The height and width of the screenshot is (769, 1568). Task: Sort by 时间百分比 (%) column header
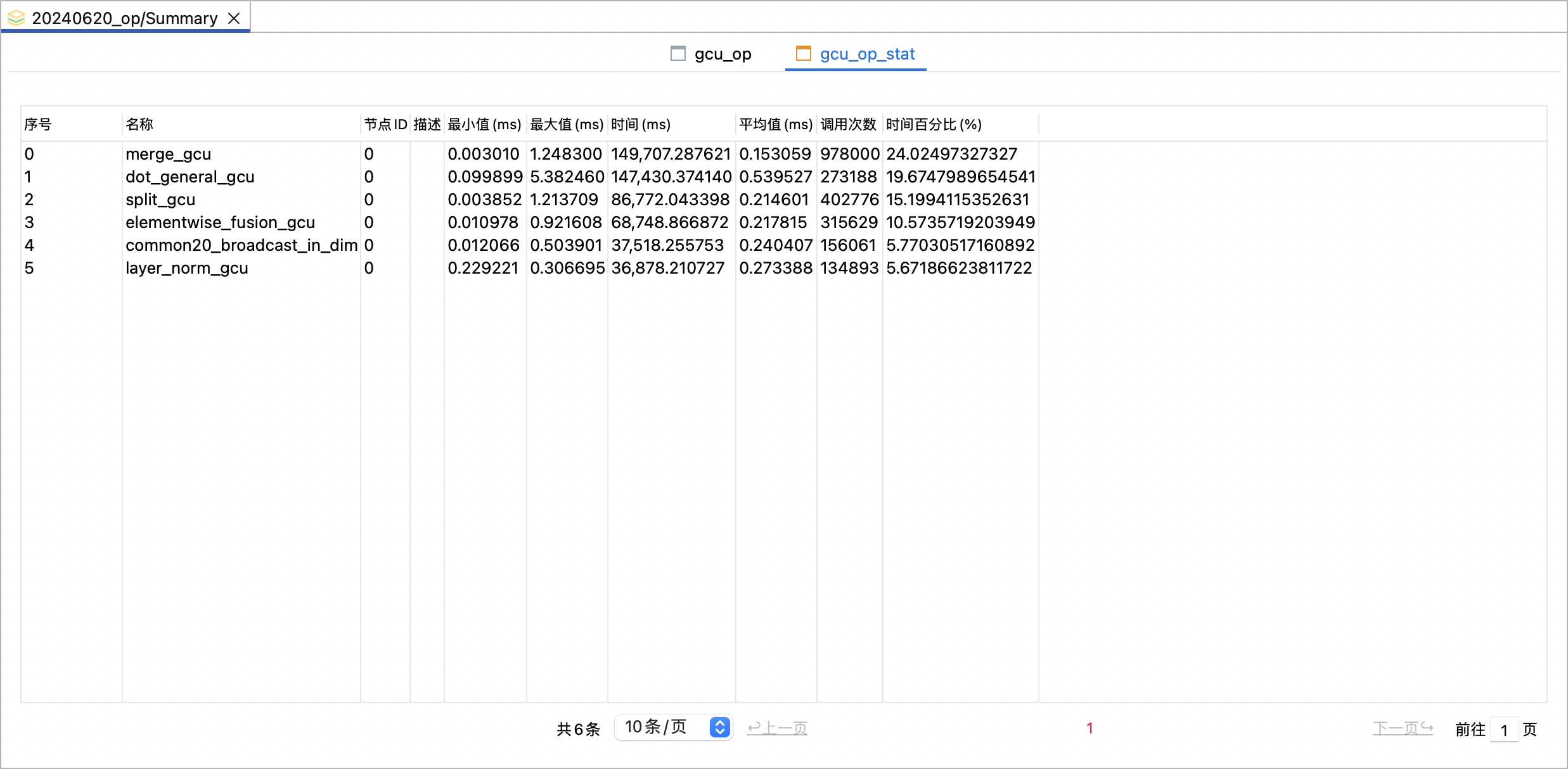click(x=934, y=124)
